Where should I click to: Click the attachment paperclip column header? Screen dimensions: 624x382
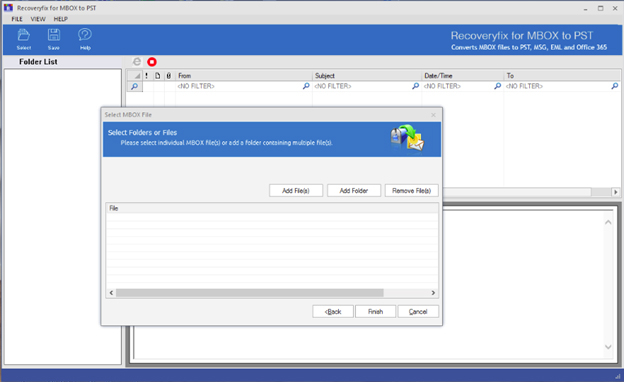coord(169,76)
